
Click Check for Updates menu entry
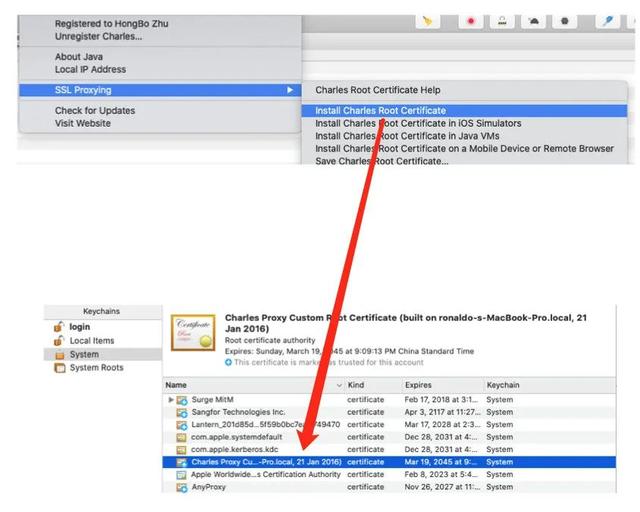95,111
